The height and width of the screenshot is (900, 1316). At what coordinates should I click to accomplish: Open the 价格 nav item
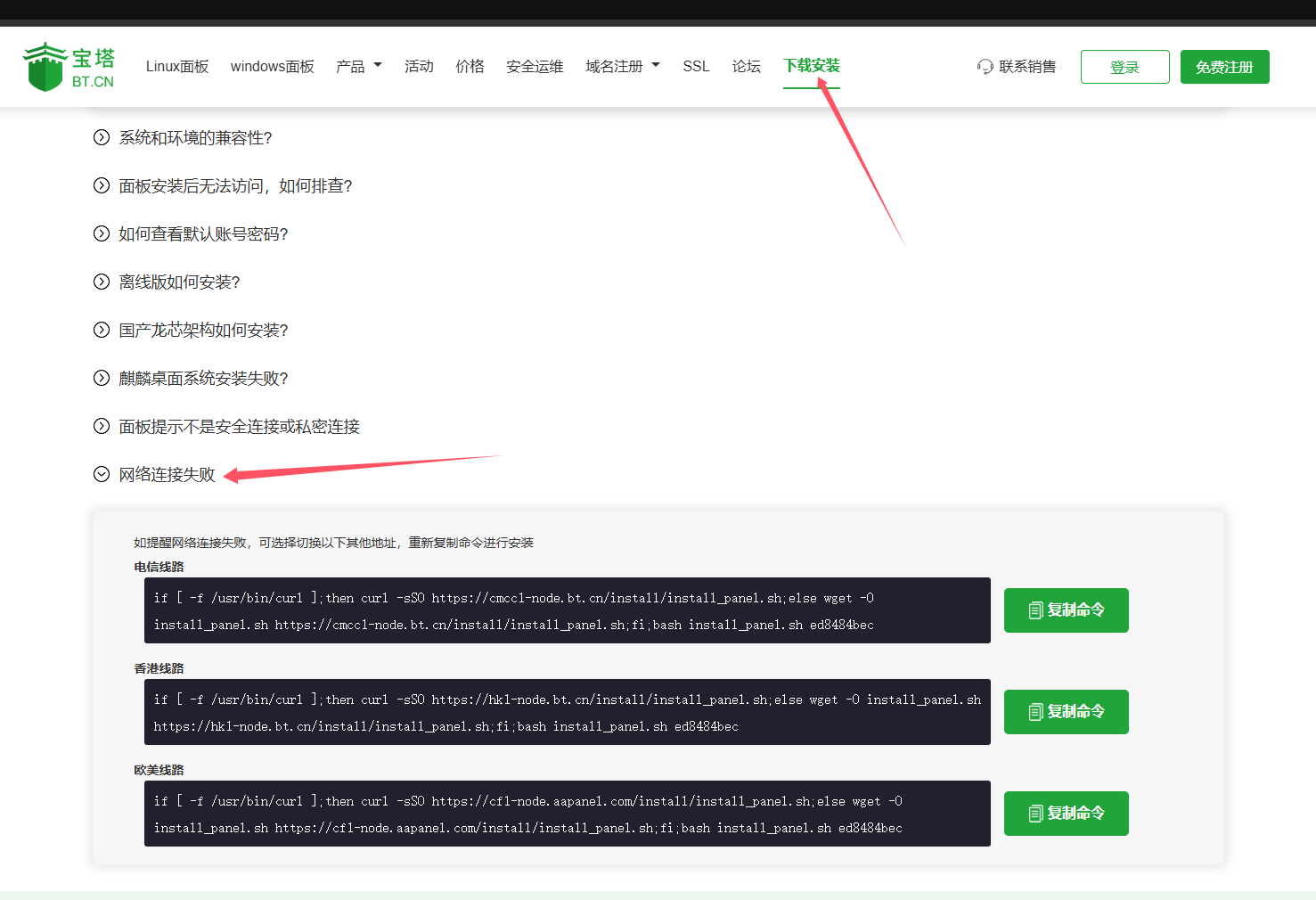tap(470, 67)
